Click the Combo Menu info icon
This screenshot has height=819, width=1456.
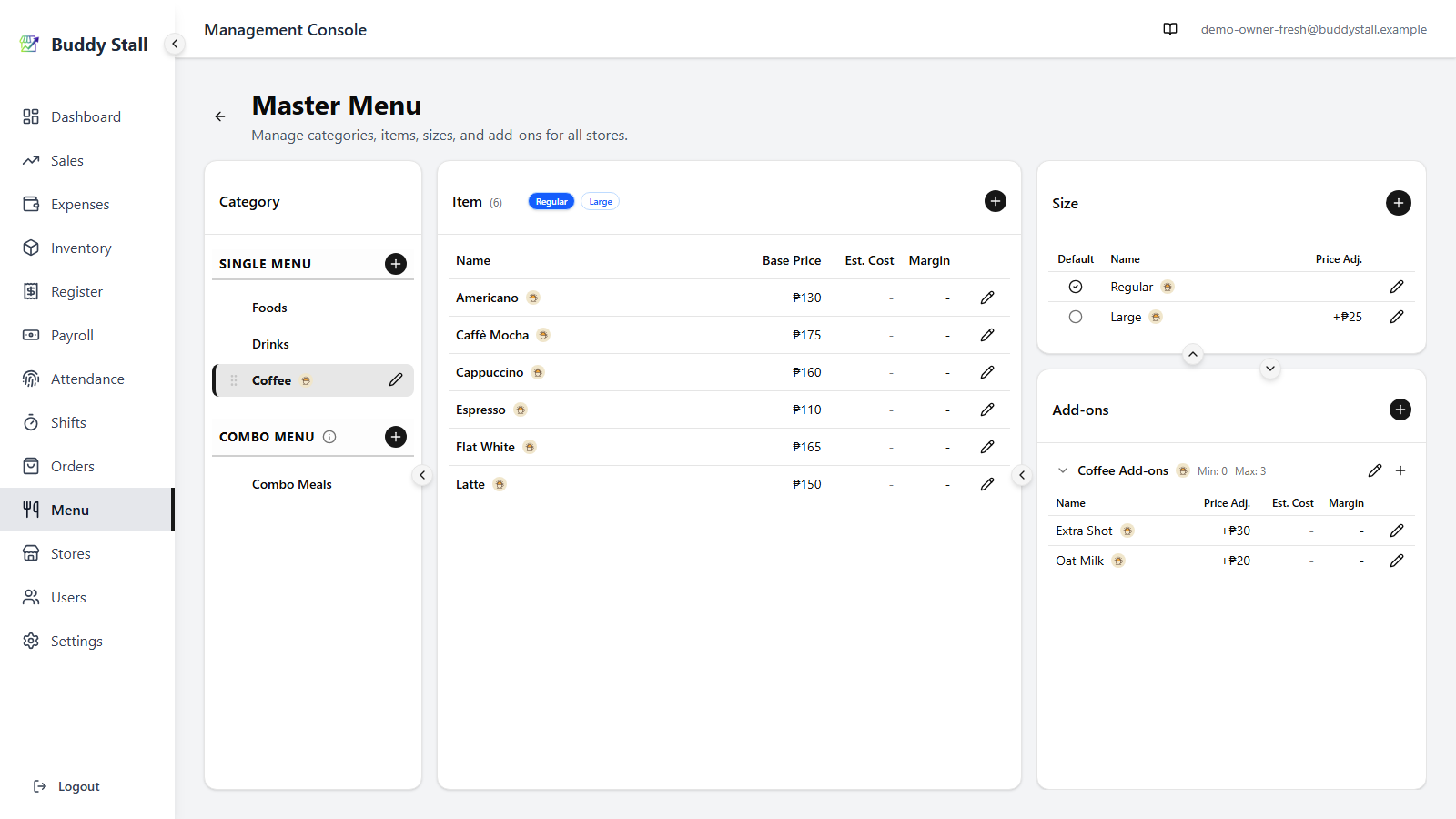coord(329,437)
